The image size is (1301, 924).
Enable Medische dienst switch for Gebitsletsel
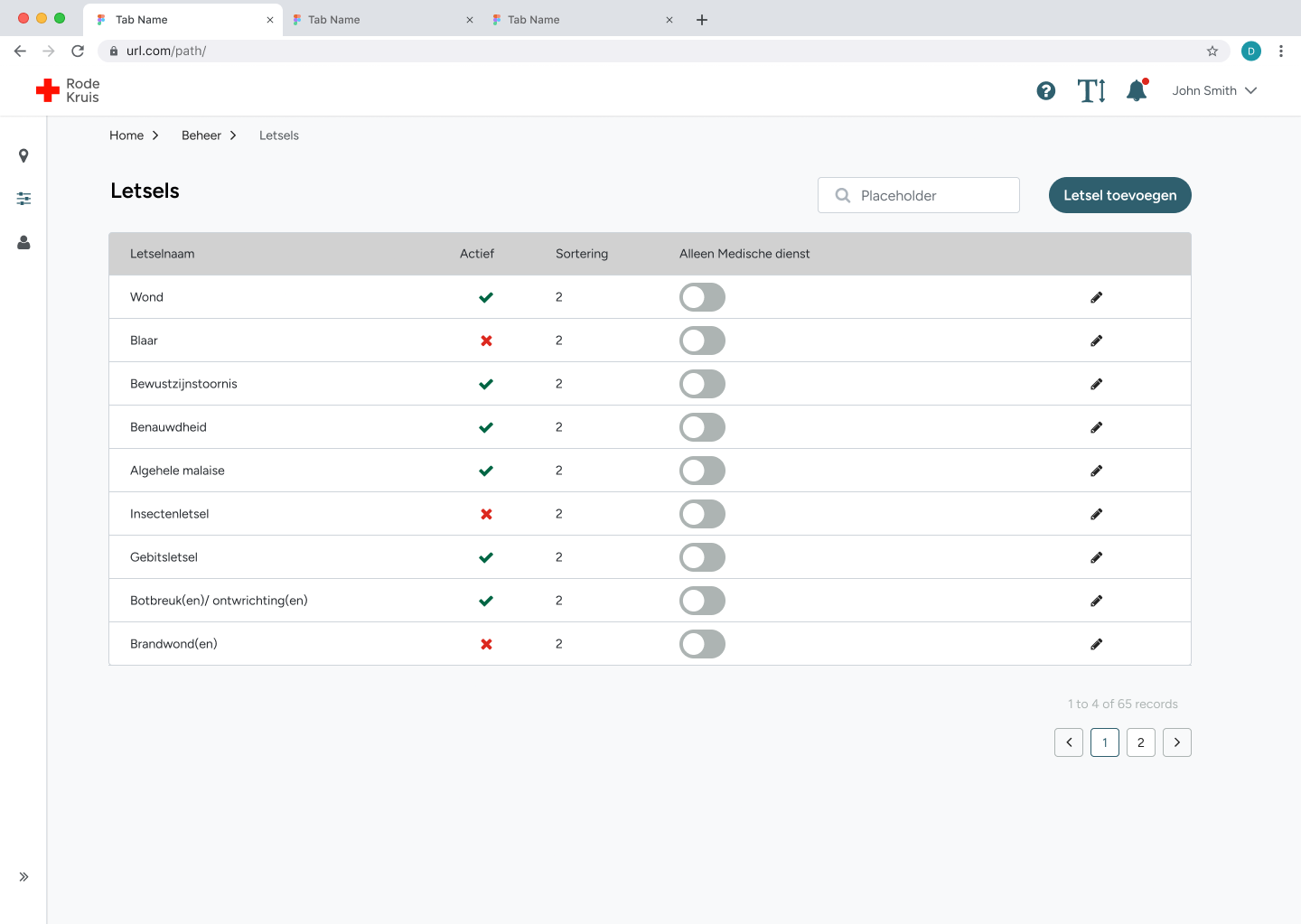pos(702,557)
